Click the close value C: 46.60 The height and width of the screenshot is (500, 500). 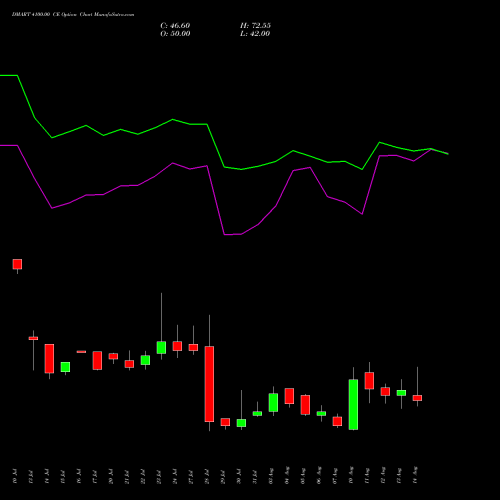175,26
